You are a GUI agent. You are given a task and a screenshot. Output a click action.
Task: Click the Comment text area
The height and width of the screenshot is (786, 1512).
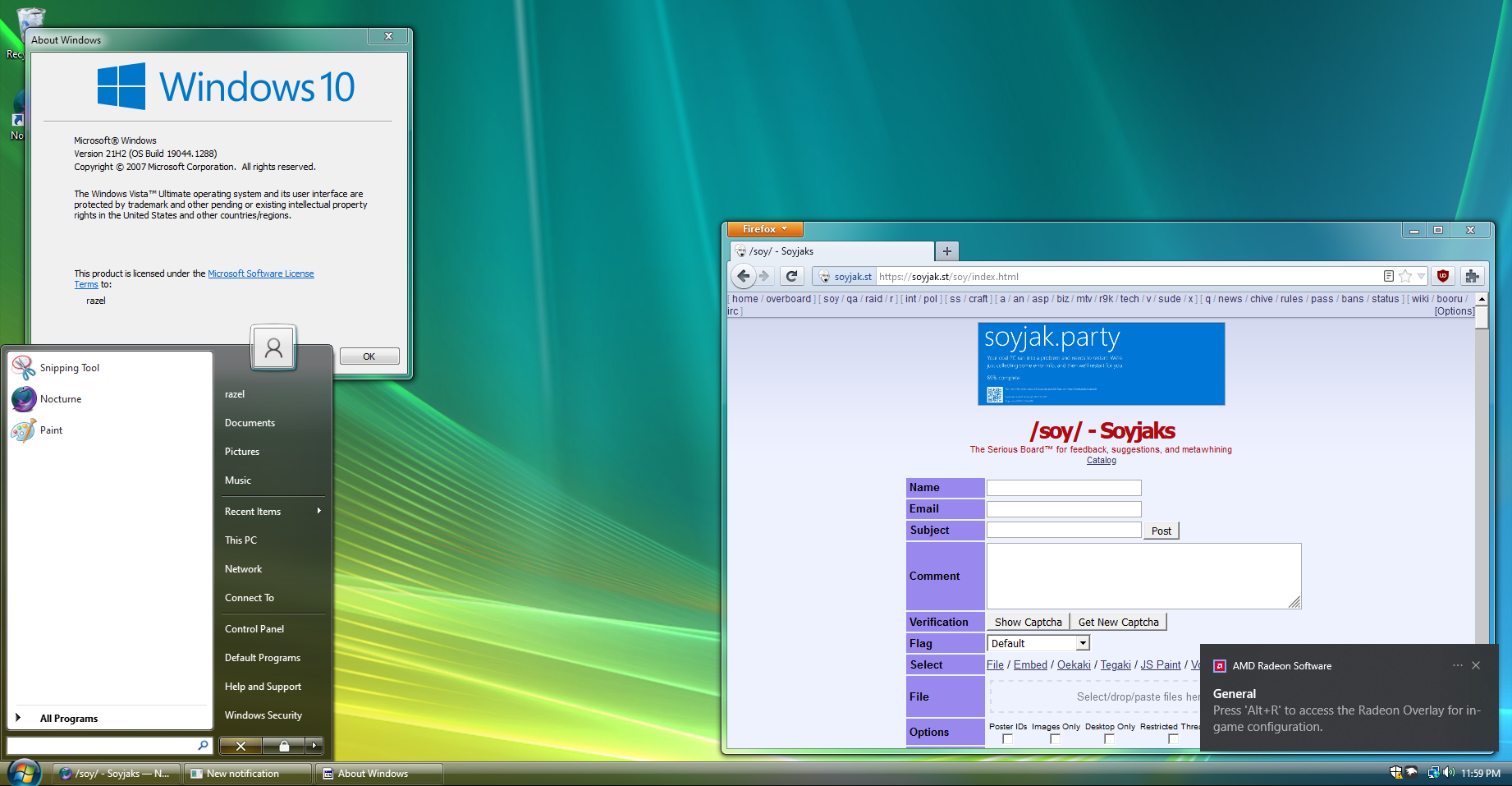[x=1143, y=576]
